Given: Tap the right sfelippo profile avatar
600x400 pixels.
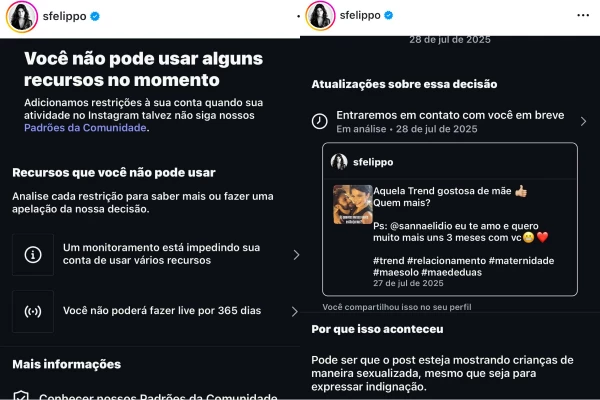Looking at the screenshot, I should click(320, 16).
